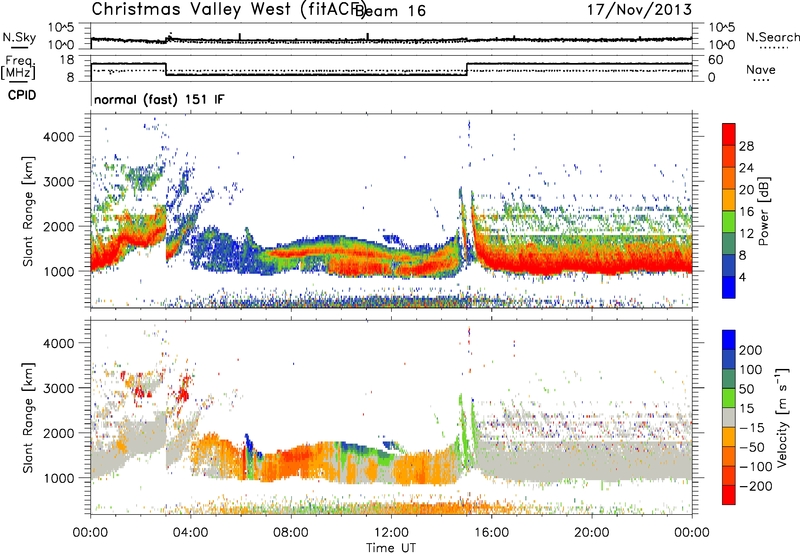Click the '1000' label on velocity panel axis

tap(59, 478)
